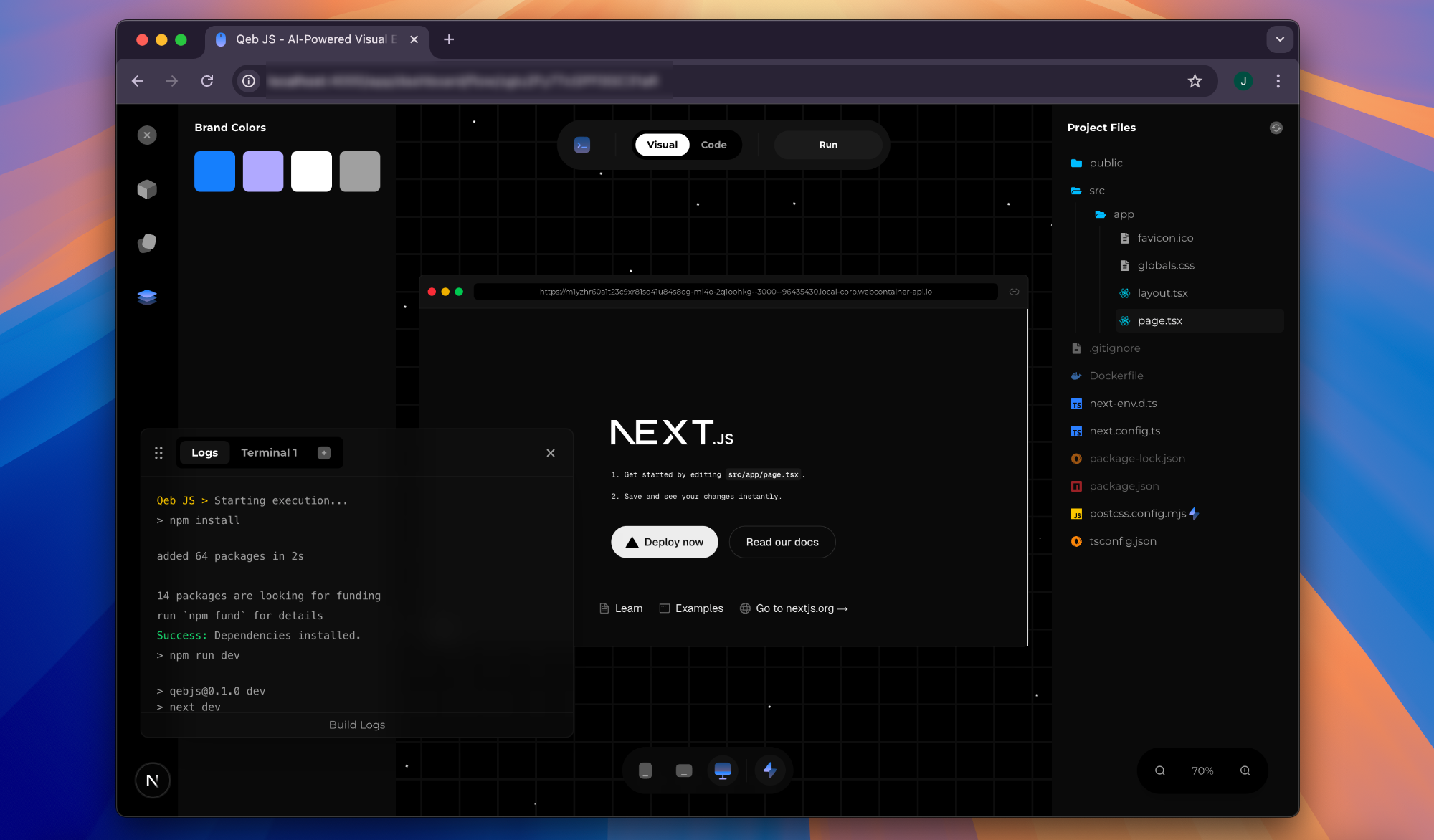Click the Build Logs label
The height and width of the screenshot is (840, 1434).
coord(357,725)
